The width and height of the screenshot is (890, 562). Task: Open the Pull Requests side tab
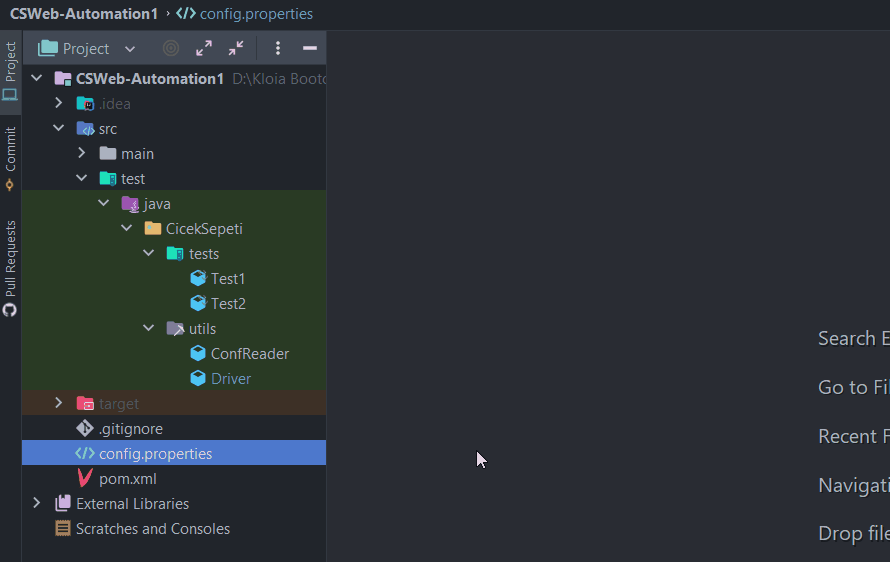[x=10, y=269]
